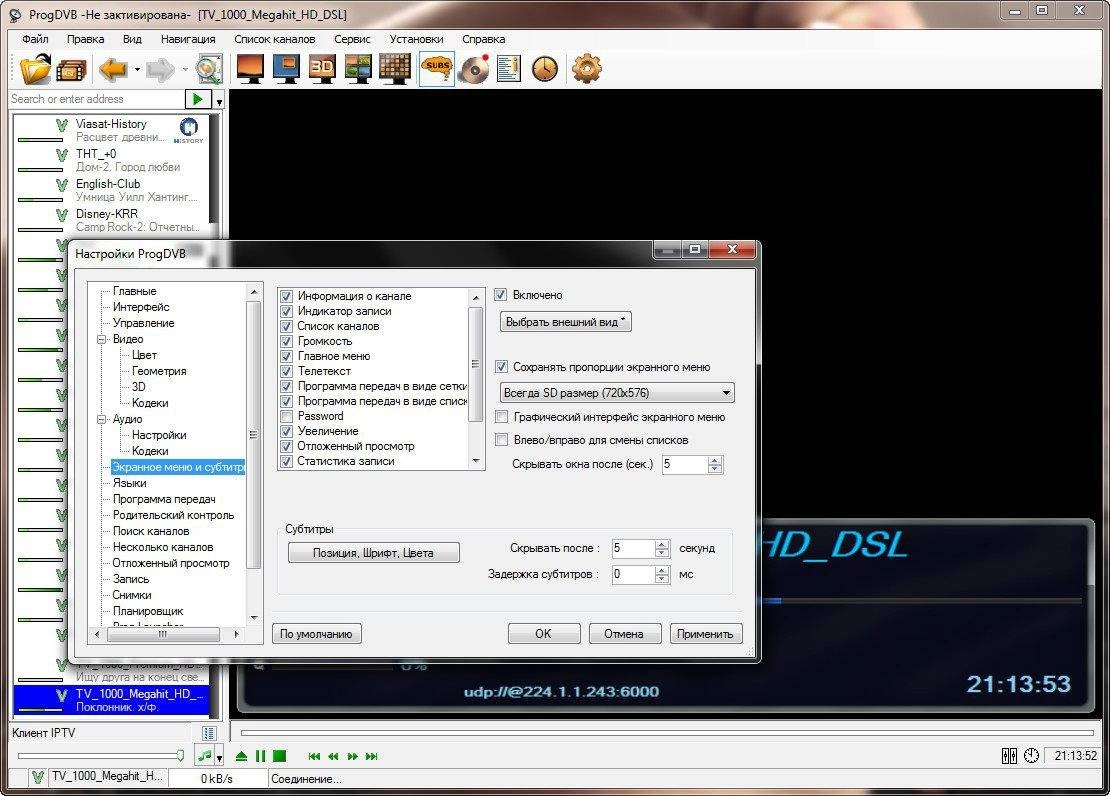Click the record disc toolbar icon
This screenshot has width=1110, height=796.
474,69
